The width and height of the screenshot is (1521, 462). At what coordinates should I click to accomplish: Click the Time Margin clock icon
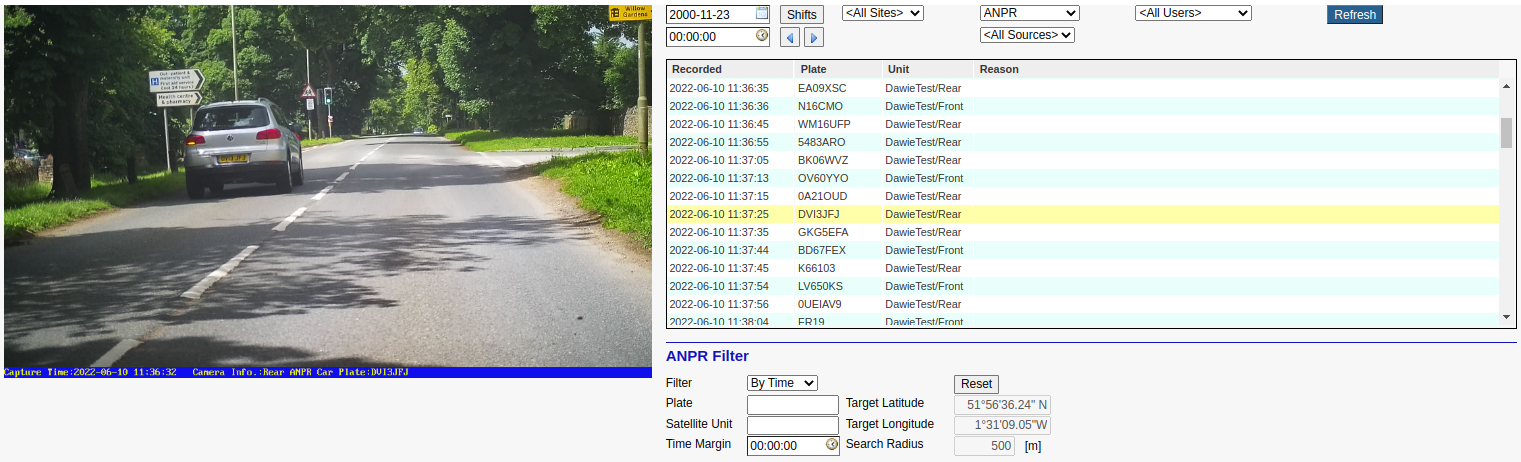tap(831, 446)
